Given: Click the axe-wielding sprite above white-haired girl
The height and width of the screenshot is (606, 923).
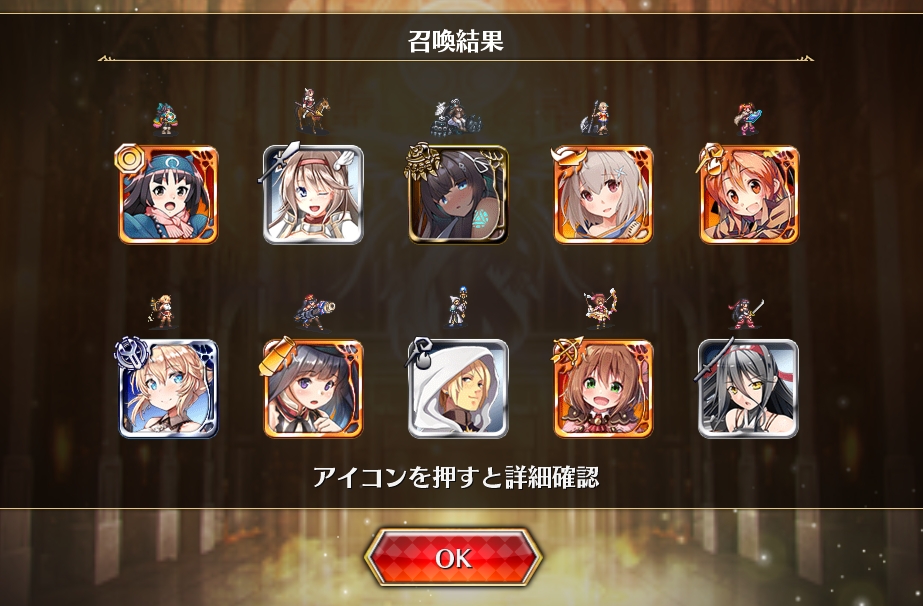Looking at the screenshot, I should [595, 118].
